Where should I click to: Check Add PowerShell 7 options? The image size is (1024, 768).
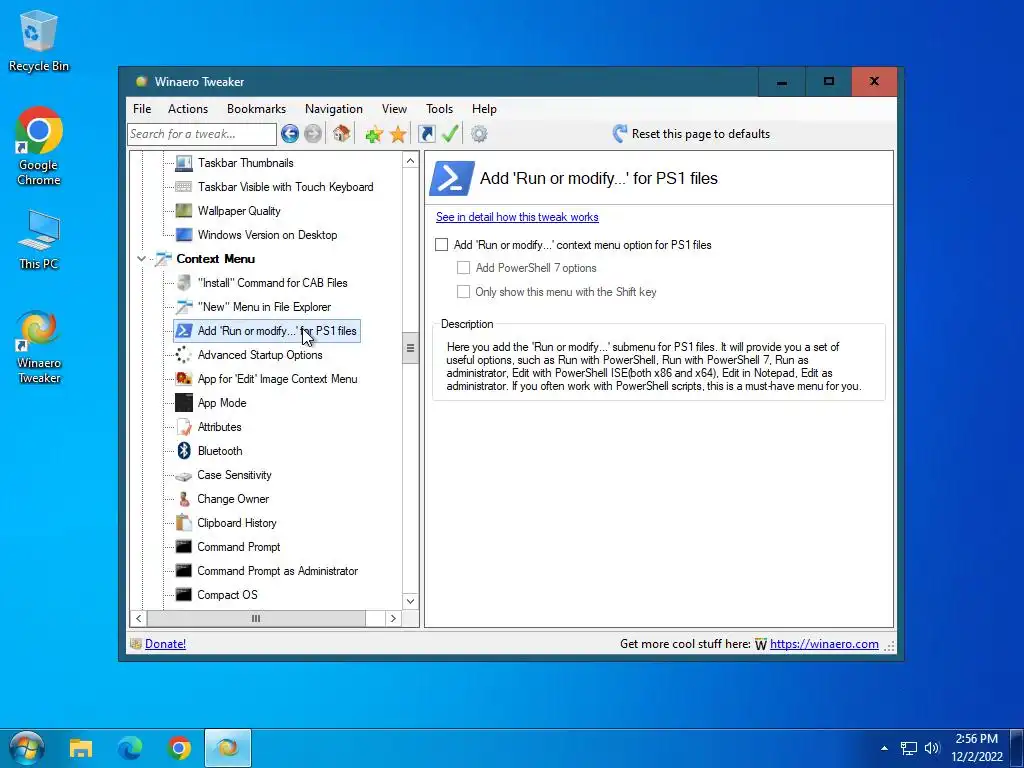pyautogui.click(x=464, y=268)
